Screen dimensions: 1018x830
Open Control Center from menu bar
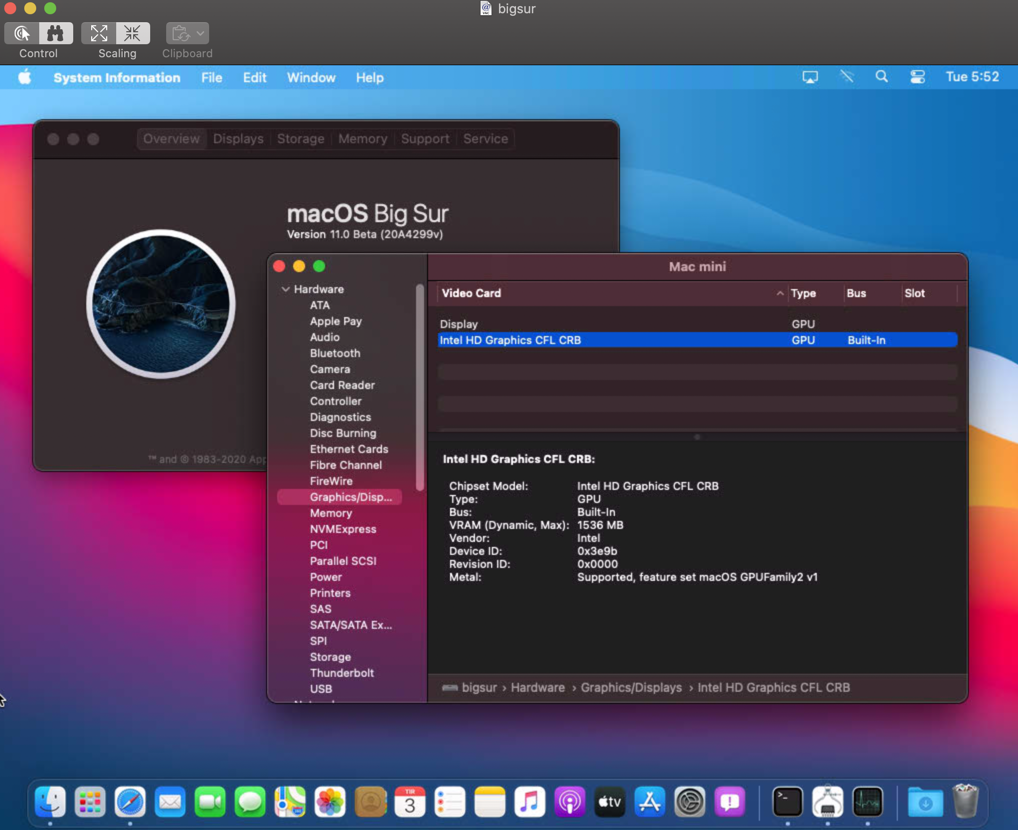(917, 77)
